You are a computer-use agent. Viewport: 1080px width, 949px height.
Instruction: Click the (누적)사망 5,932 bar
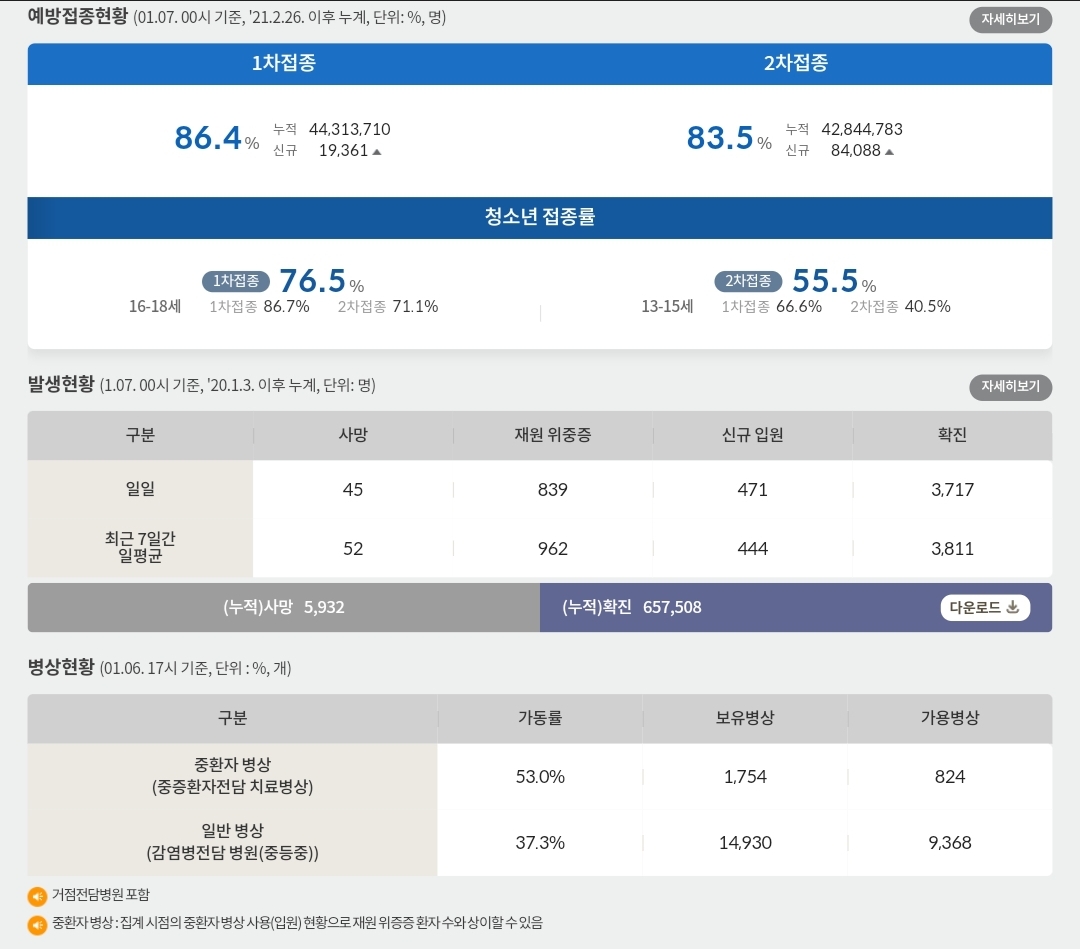click(284, 607)
